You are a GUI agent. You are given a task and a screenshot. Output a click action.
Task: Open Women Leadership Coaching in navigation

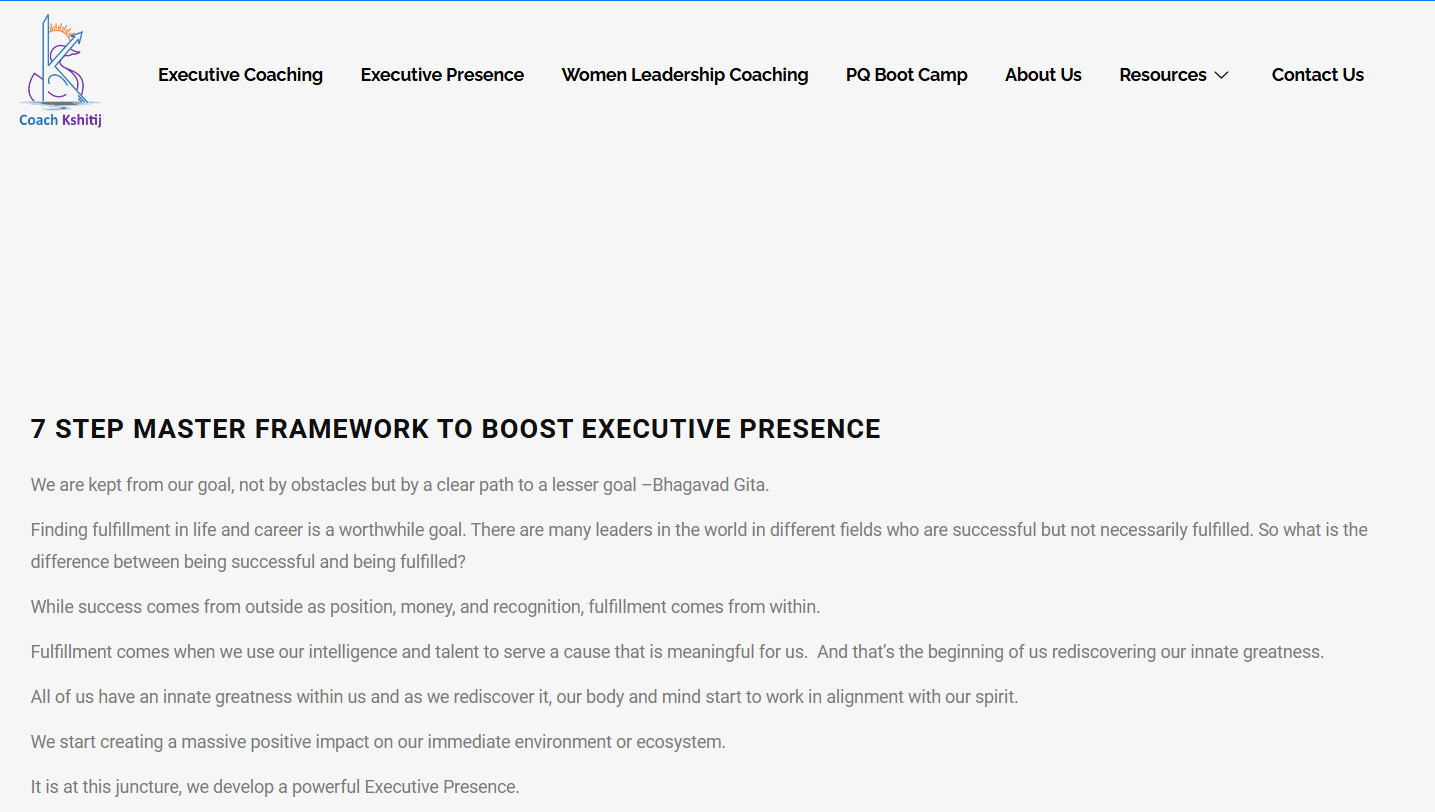coord(685,75)
